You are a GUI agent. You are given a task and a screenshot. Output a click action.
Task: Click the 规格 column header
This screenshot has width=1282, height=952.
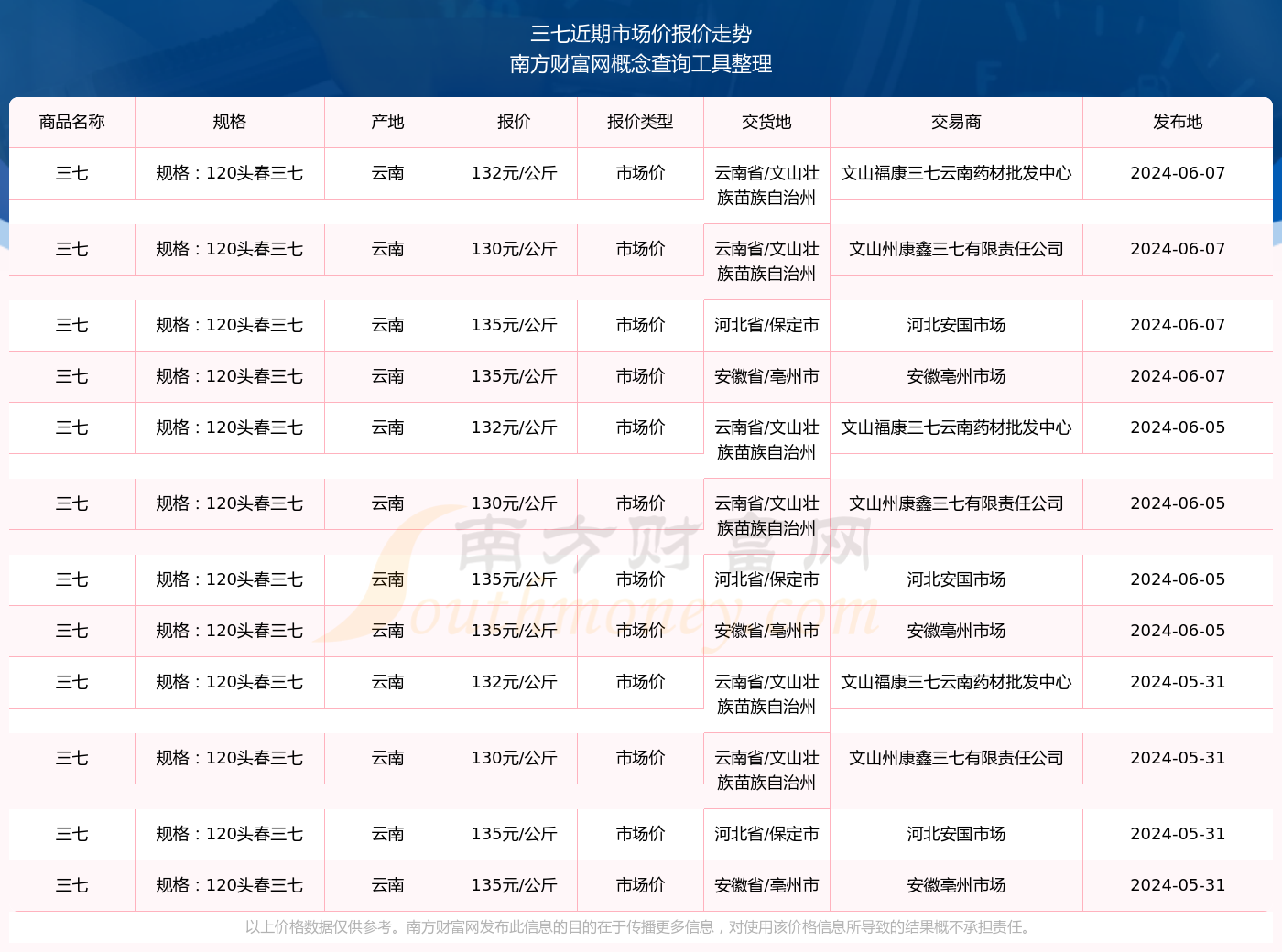pyautogui.click(x=230, y=122)
